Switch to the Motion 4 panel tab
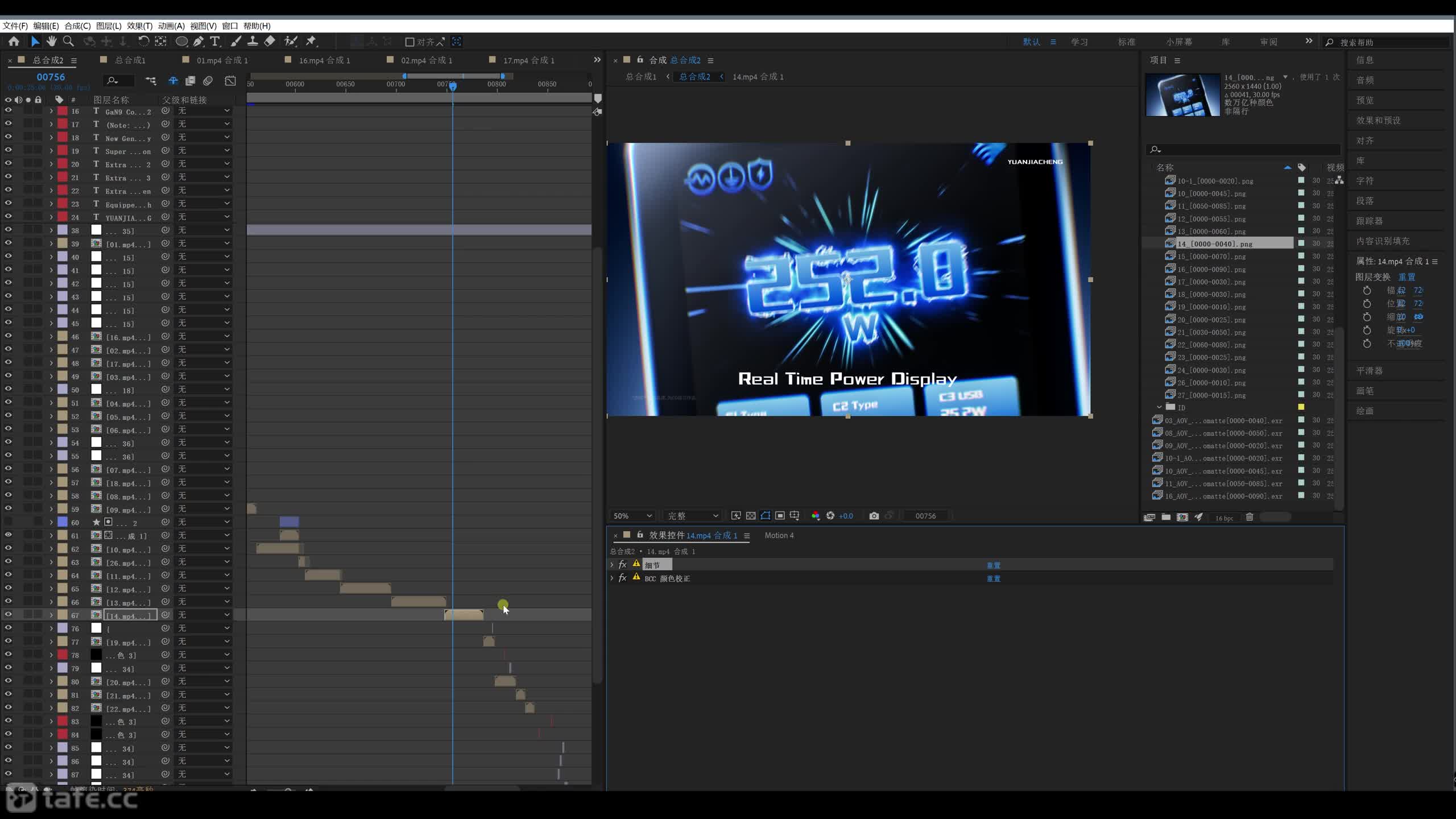 pyautogui.click(x=779, y=536)
